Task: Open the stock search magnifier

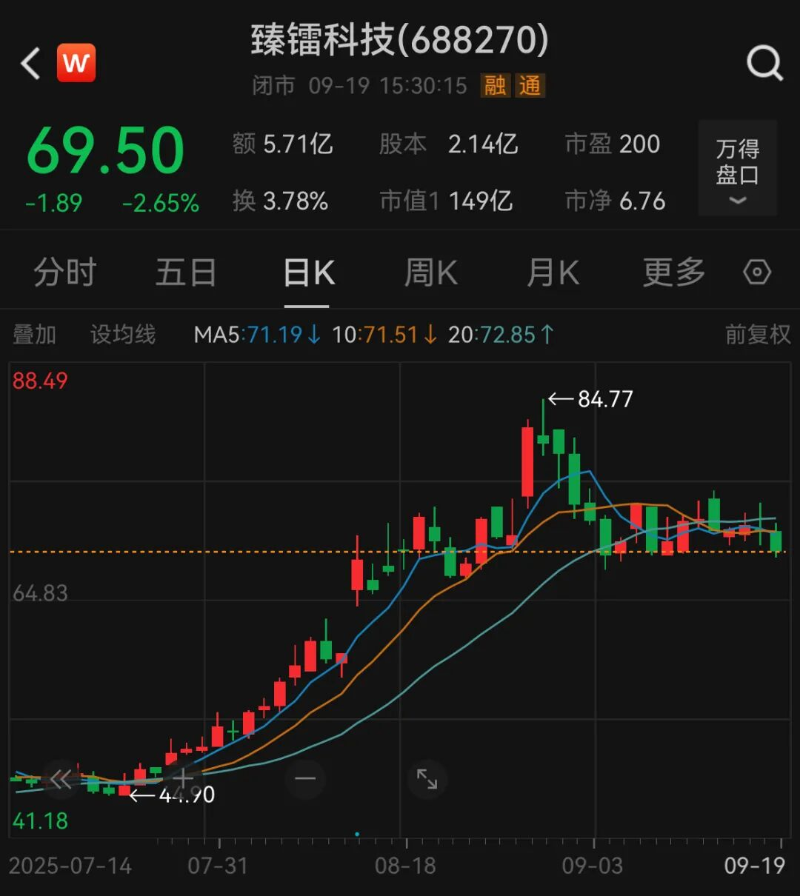Action: click(x=765, y=62)
